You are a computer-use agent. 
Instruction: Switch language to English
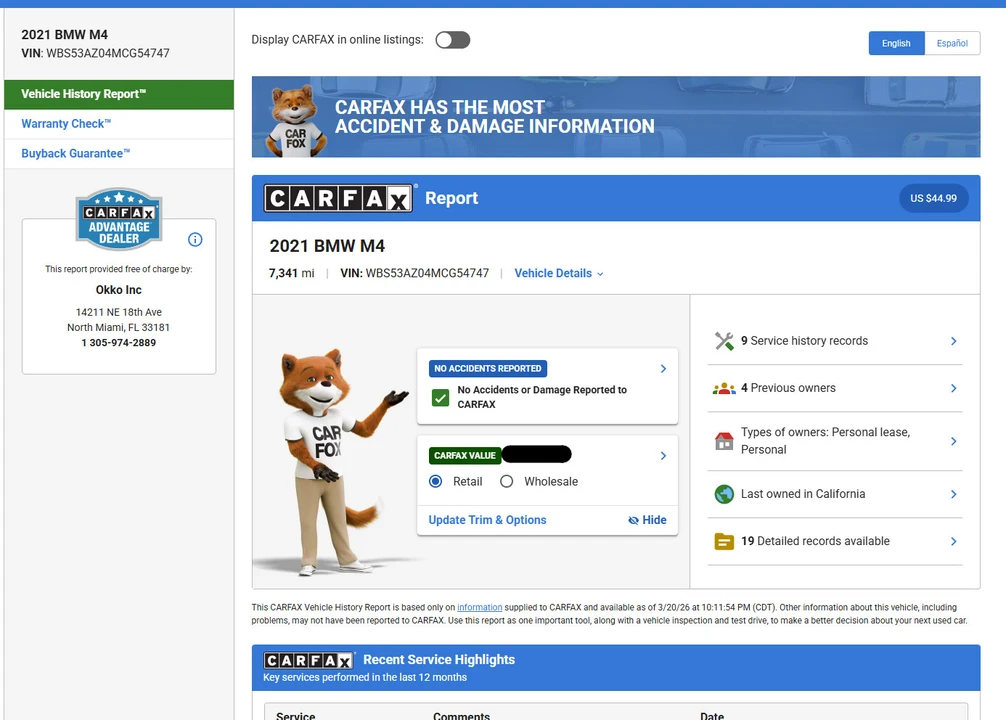coord(896,43)
